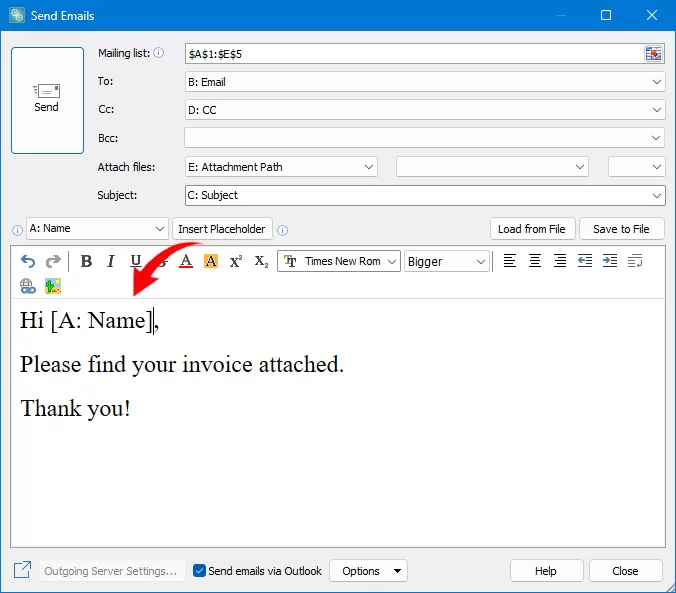Click the large Send button

pos(47,100)
